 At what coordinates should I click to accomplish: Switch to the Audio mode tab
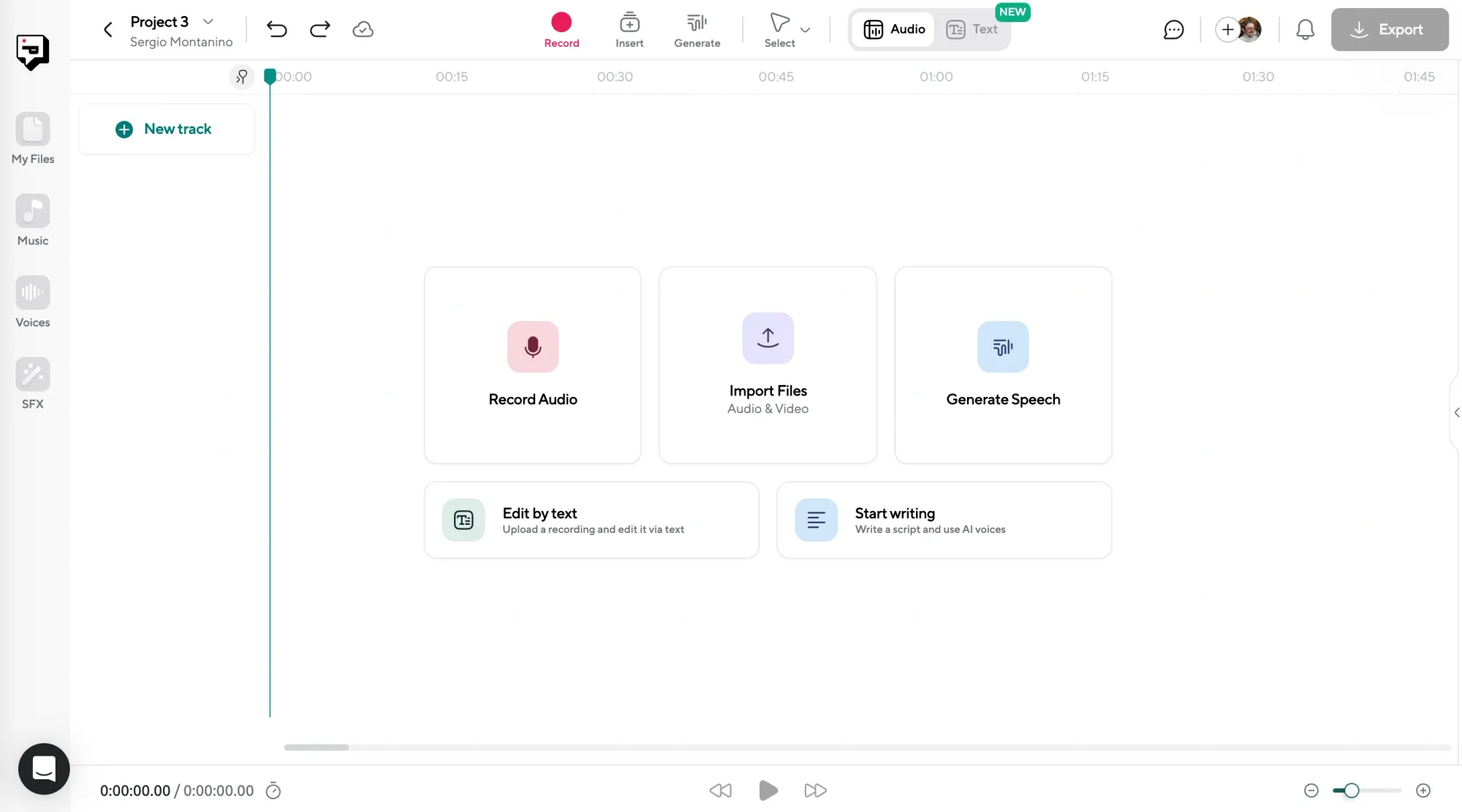pos(893,29)
